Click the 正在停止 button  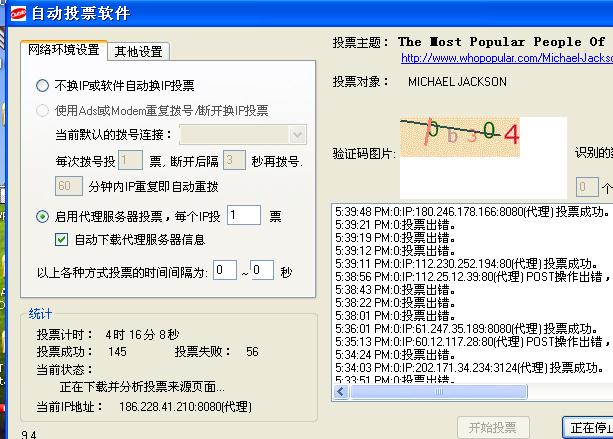tap(588, 428)
